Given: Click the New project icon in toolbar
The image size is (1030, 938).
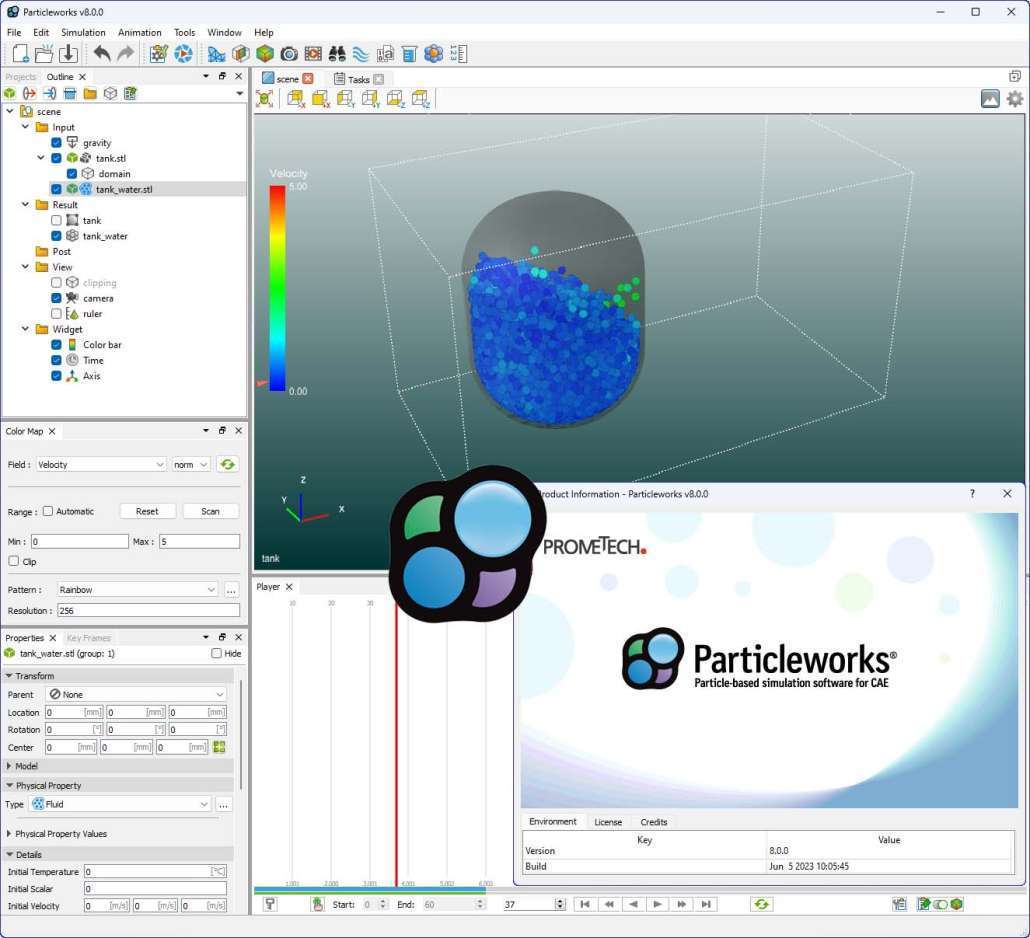Looking at the screenshot, I should (20, 54).
